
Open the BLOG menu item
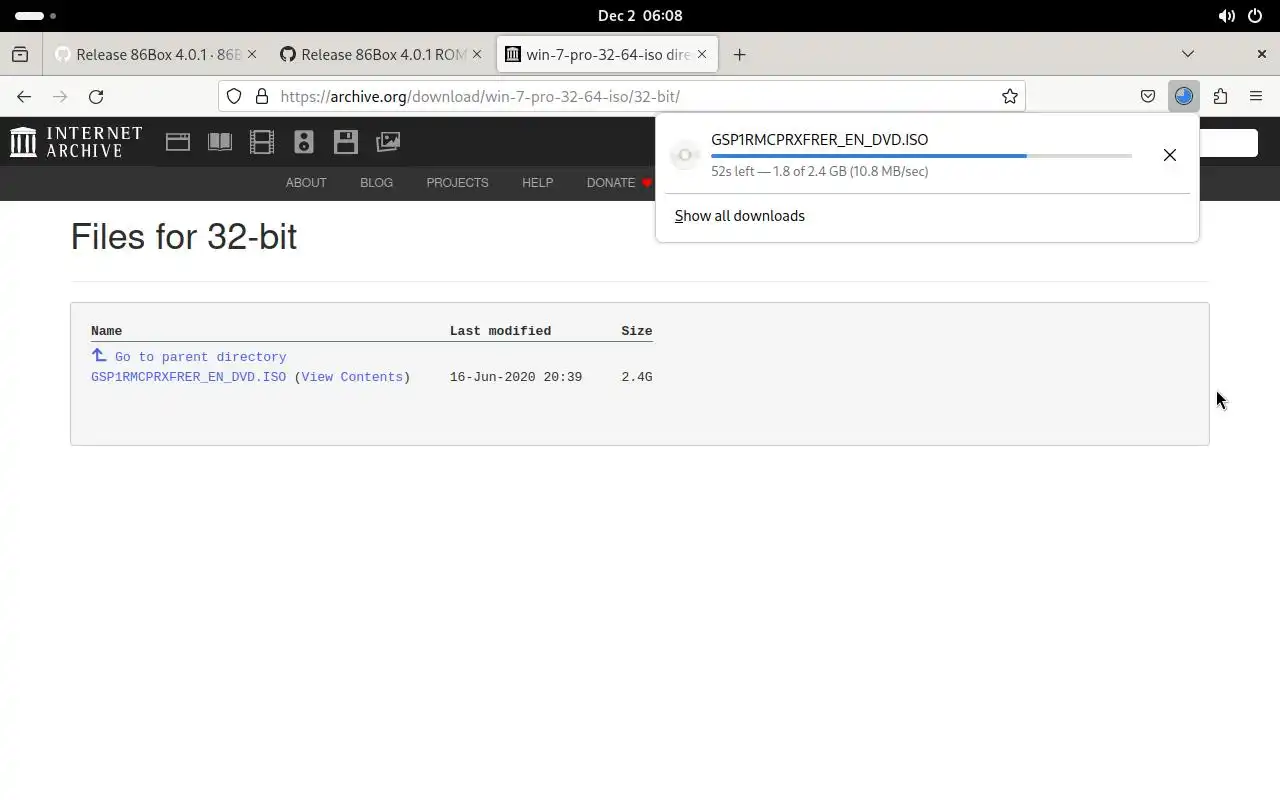pyautogui.click(x=376, y=183)
